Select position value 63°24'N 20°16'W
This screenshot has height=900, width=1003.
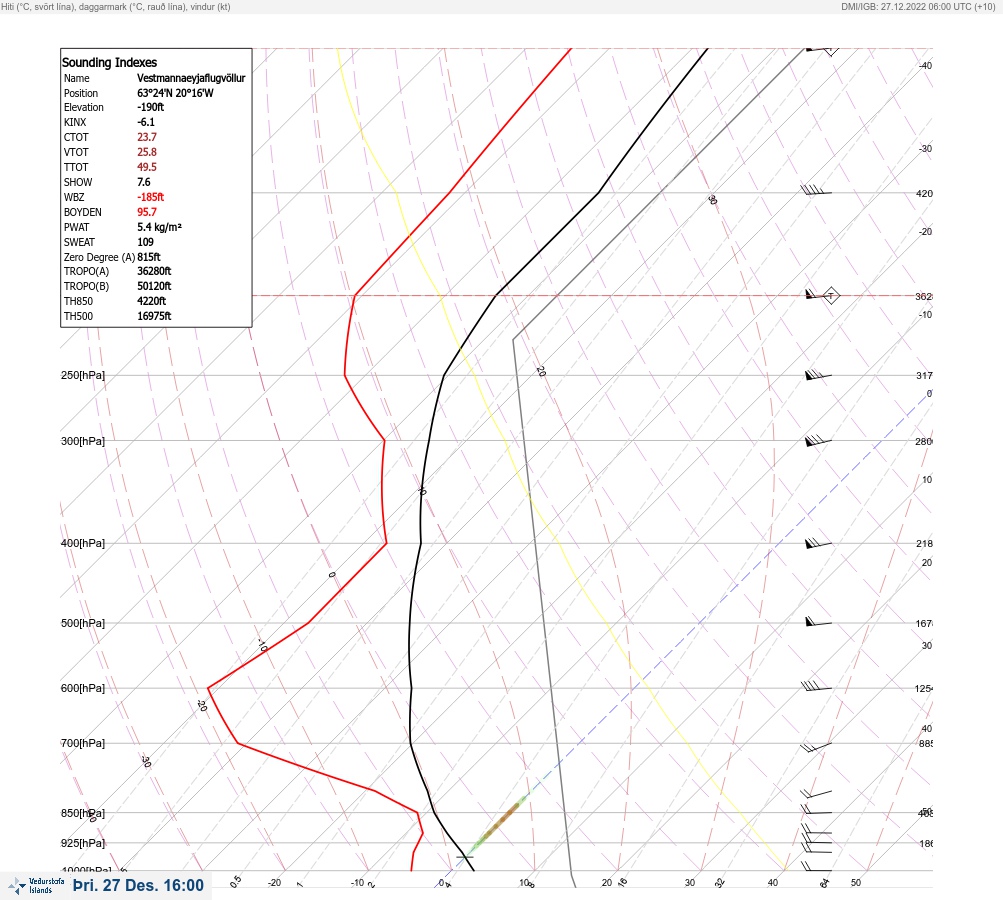[x=175, y=93]
